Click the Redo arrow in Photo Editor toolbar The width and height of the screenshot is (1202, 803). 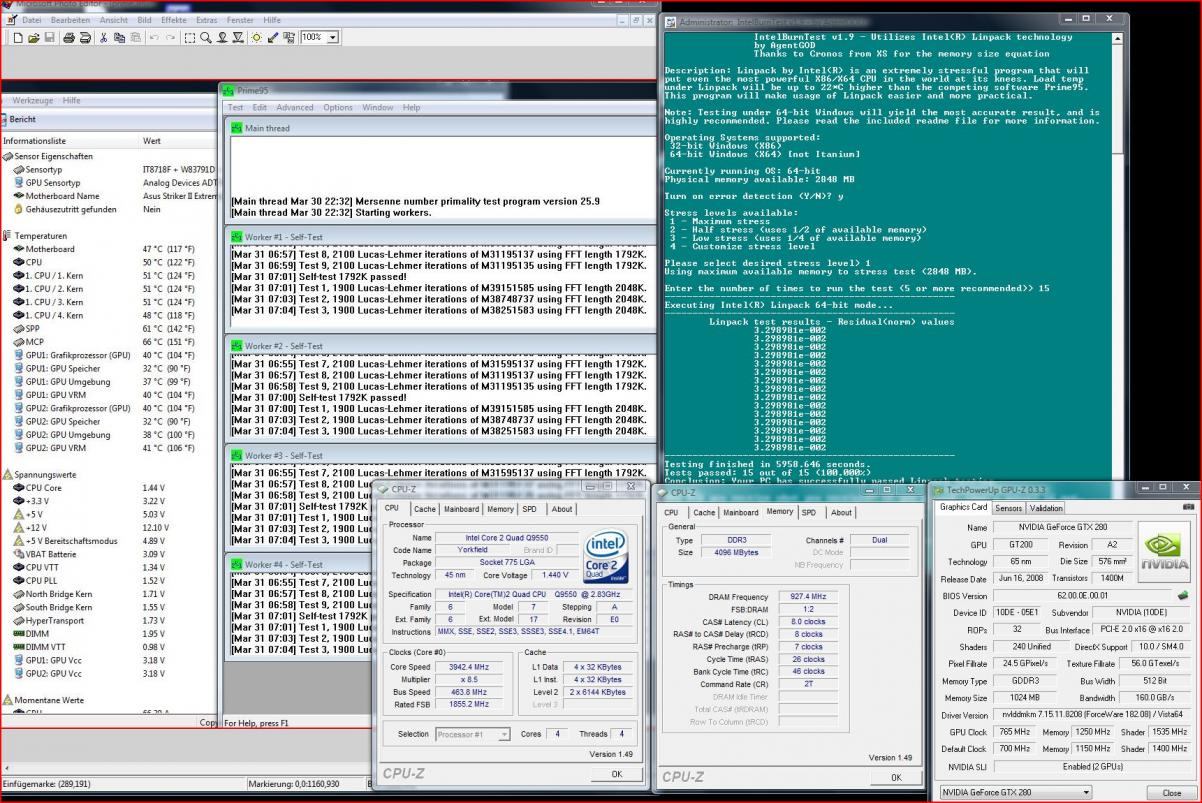click(x=170, y=38)
